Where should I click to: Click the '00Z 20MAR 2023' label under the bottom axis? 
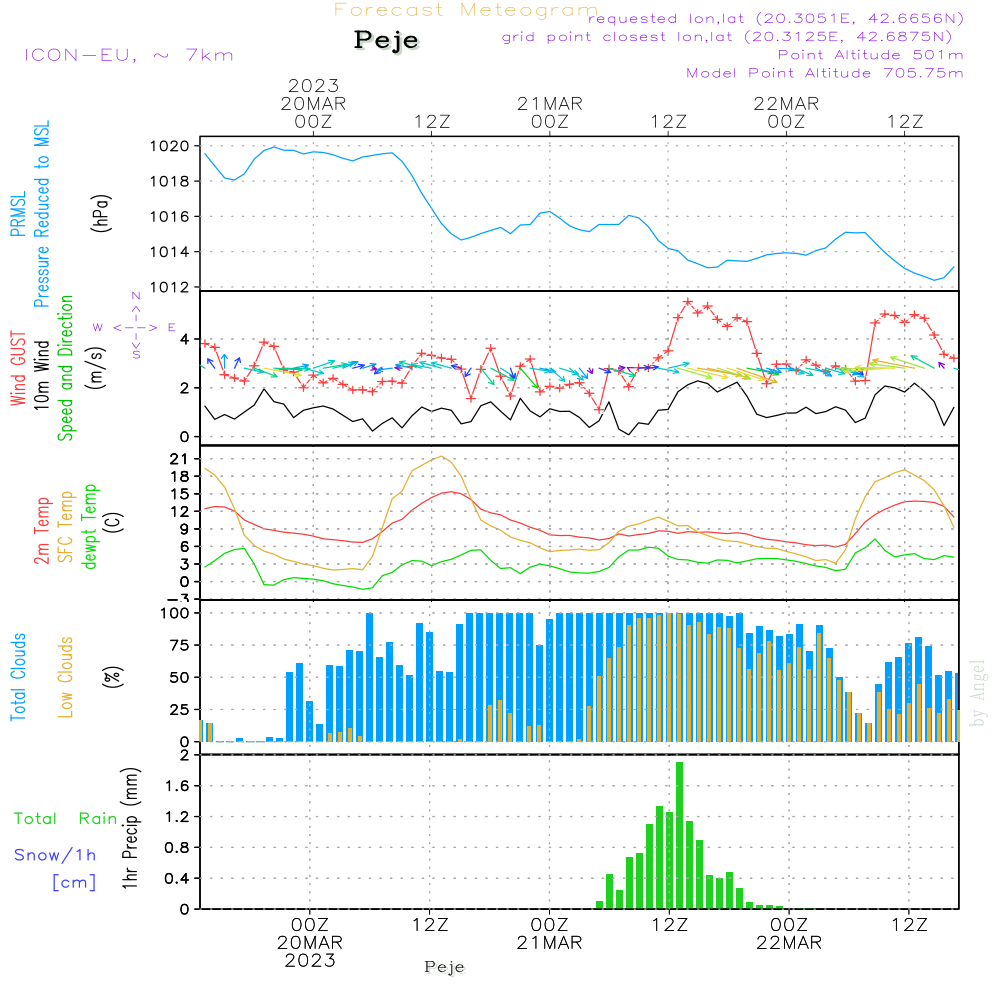[310, 943]
